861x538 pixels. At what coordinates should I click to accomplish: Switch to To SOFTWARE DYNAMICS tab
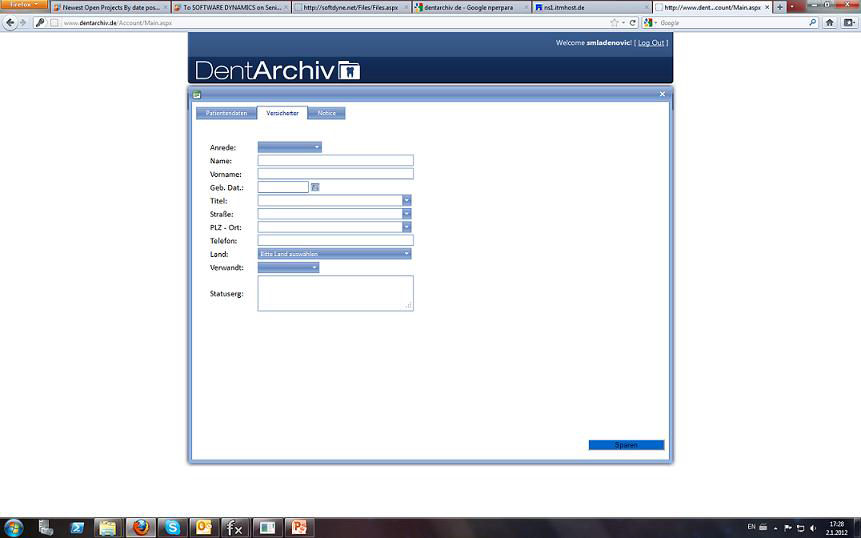pyautogui.click(x=231, y=8)
